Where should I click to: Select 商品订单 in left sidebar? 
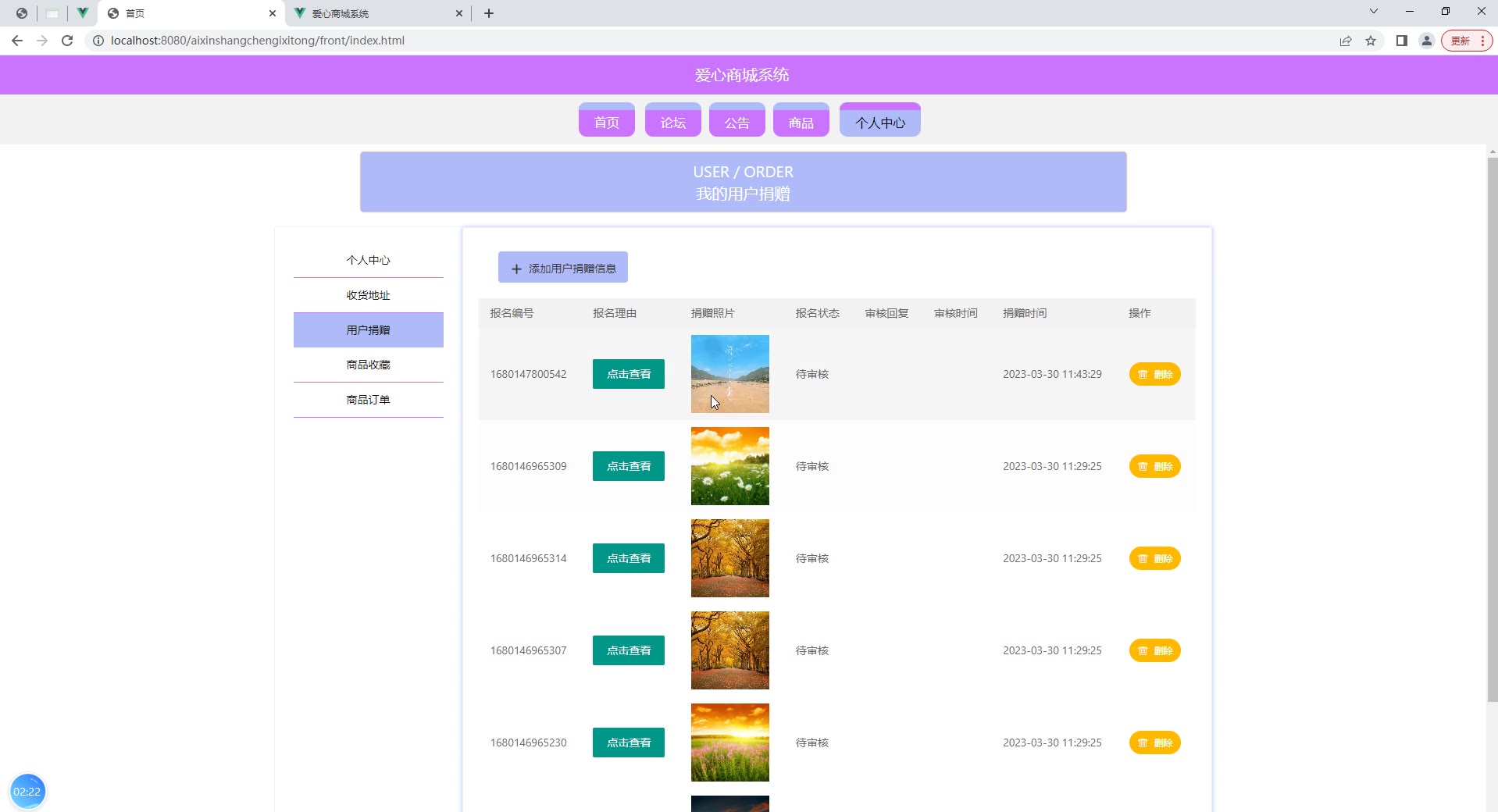369,400
